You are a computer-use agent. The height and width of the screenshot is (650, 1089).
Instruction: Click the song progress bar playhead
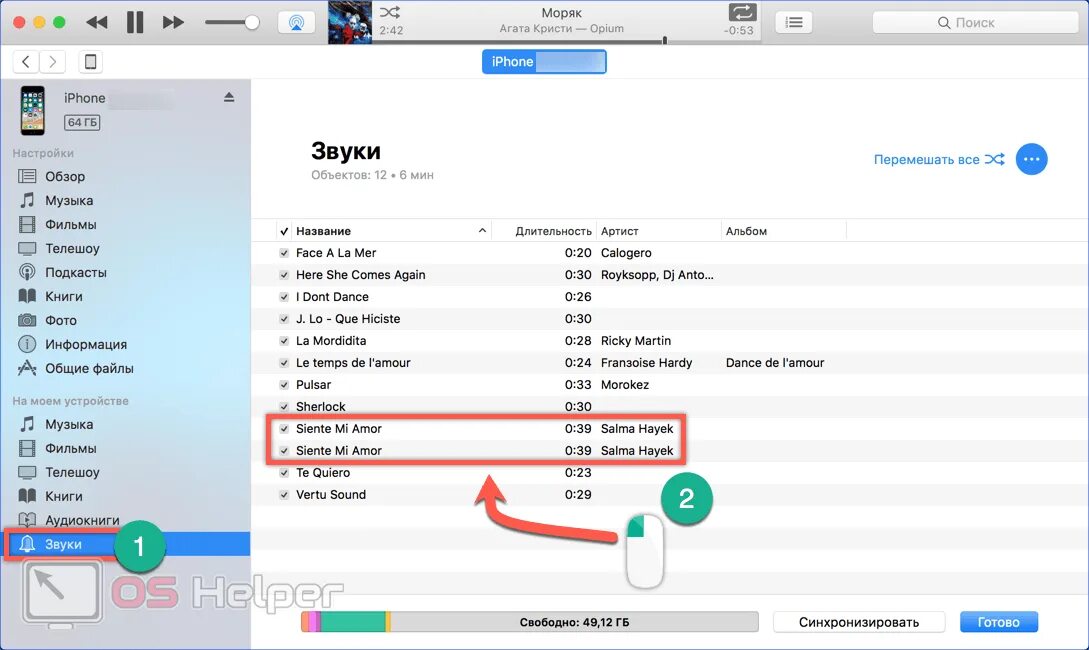point(665,40)
